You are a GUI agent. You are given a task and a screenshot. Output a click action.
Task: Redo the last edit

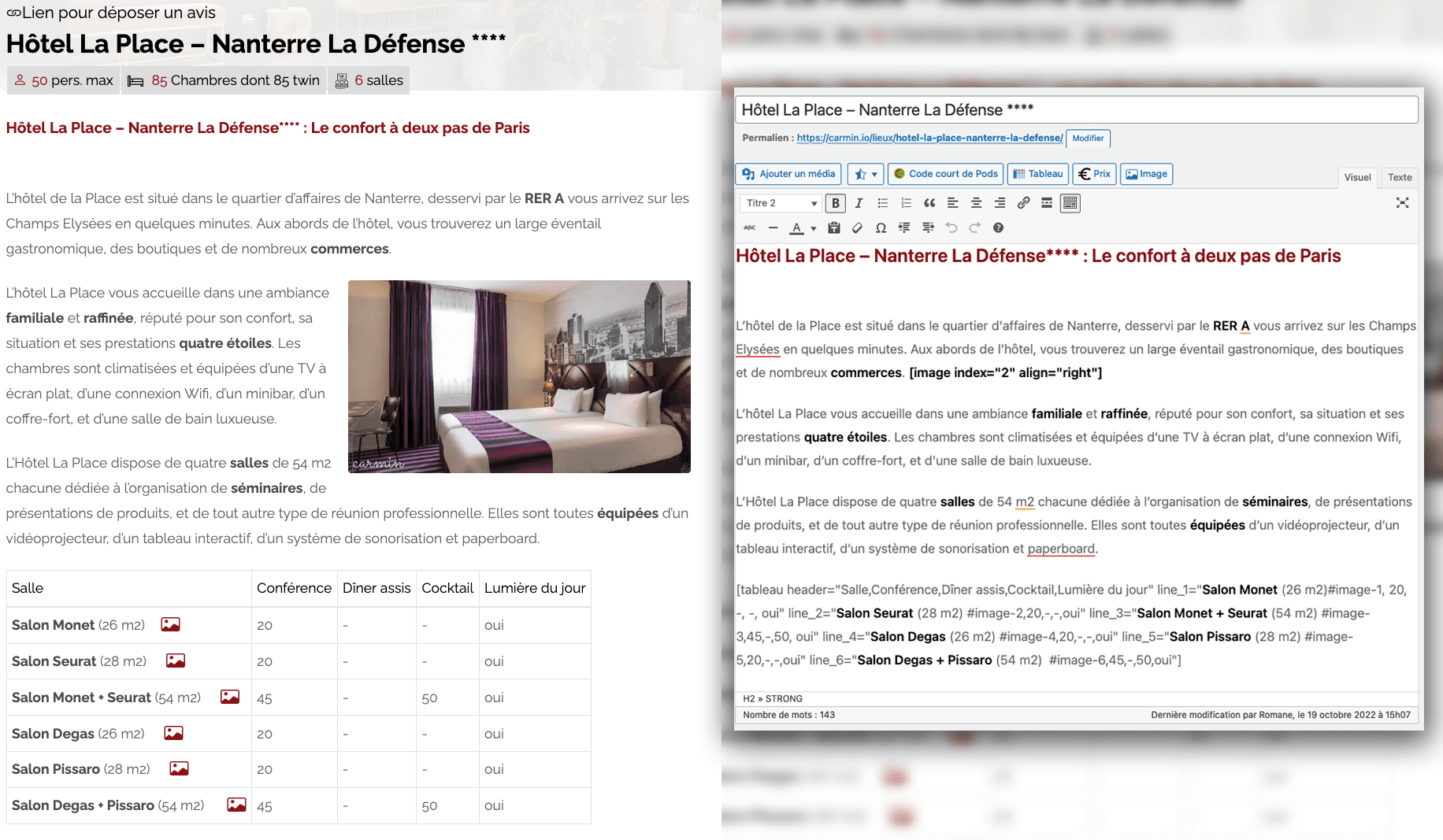pos(975,228)
